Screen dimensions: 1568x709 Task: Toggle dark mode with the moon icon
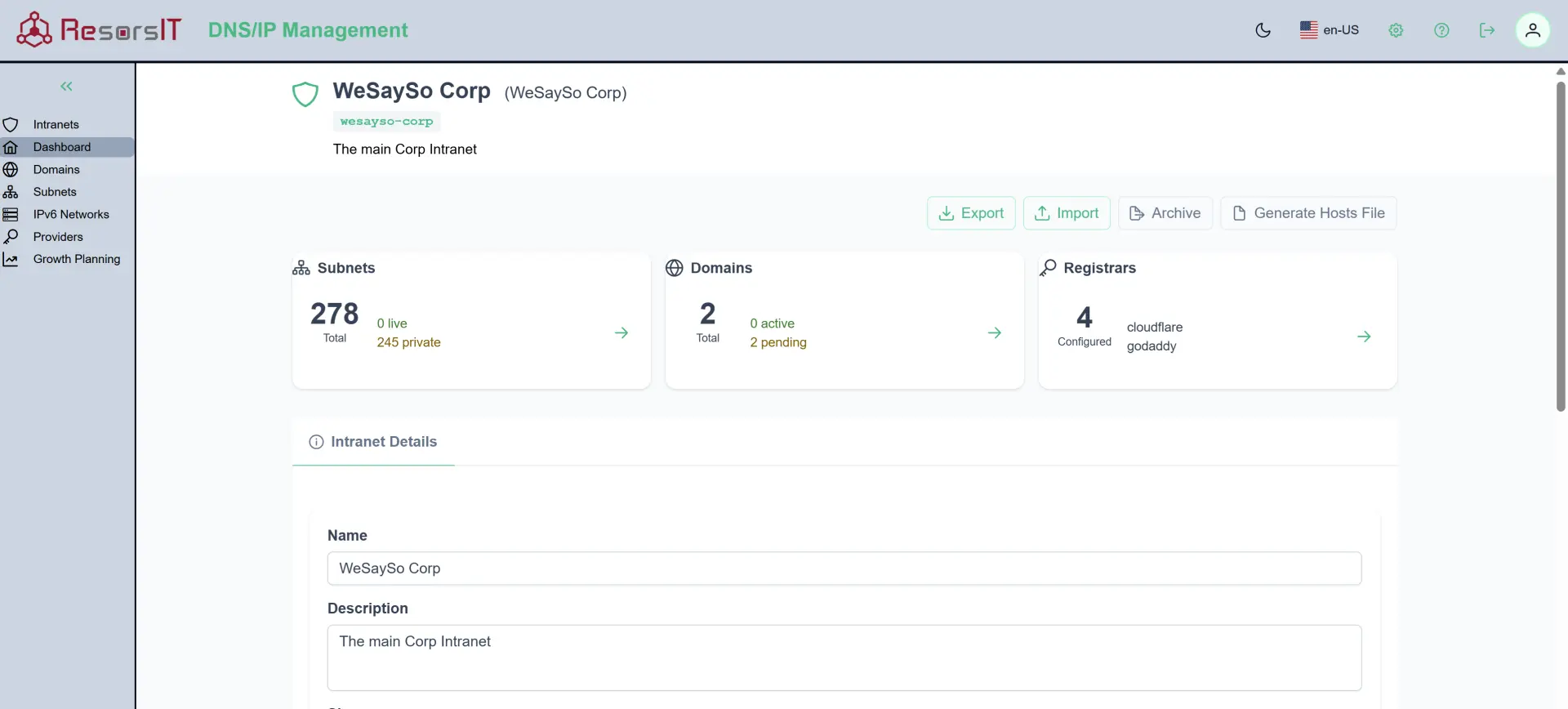pos(1263,30)
